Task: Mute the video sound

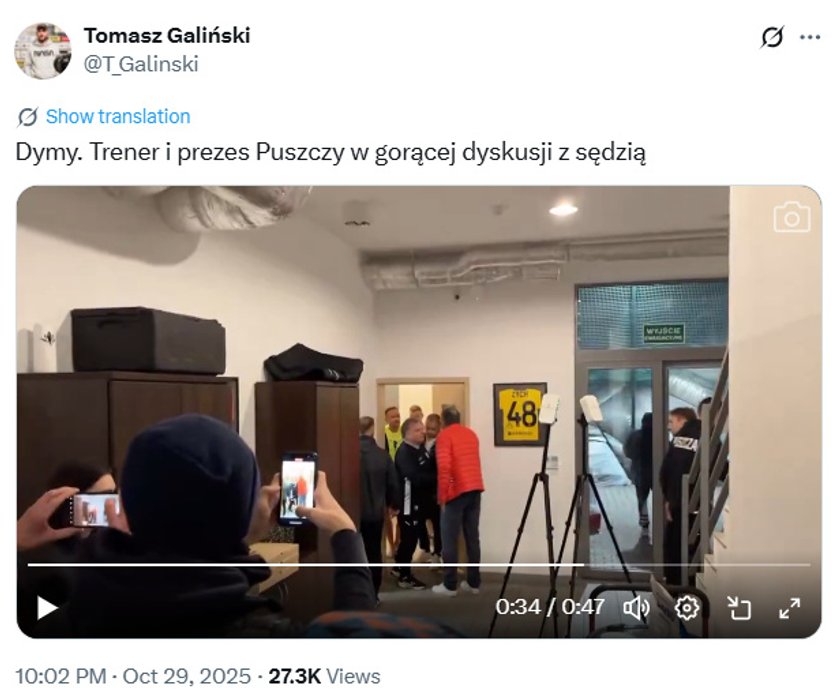Action: [x=636, y=608]
